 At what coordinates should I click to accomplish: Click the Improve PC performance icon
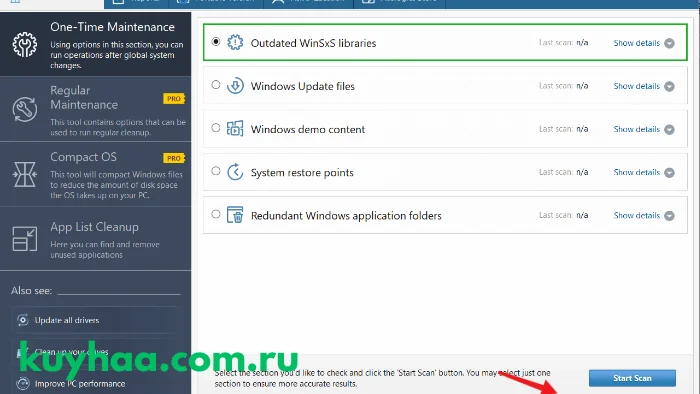(23, 383)
